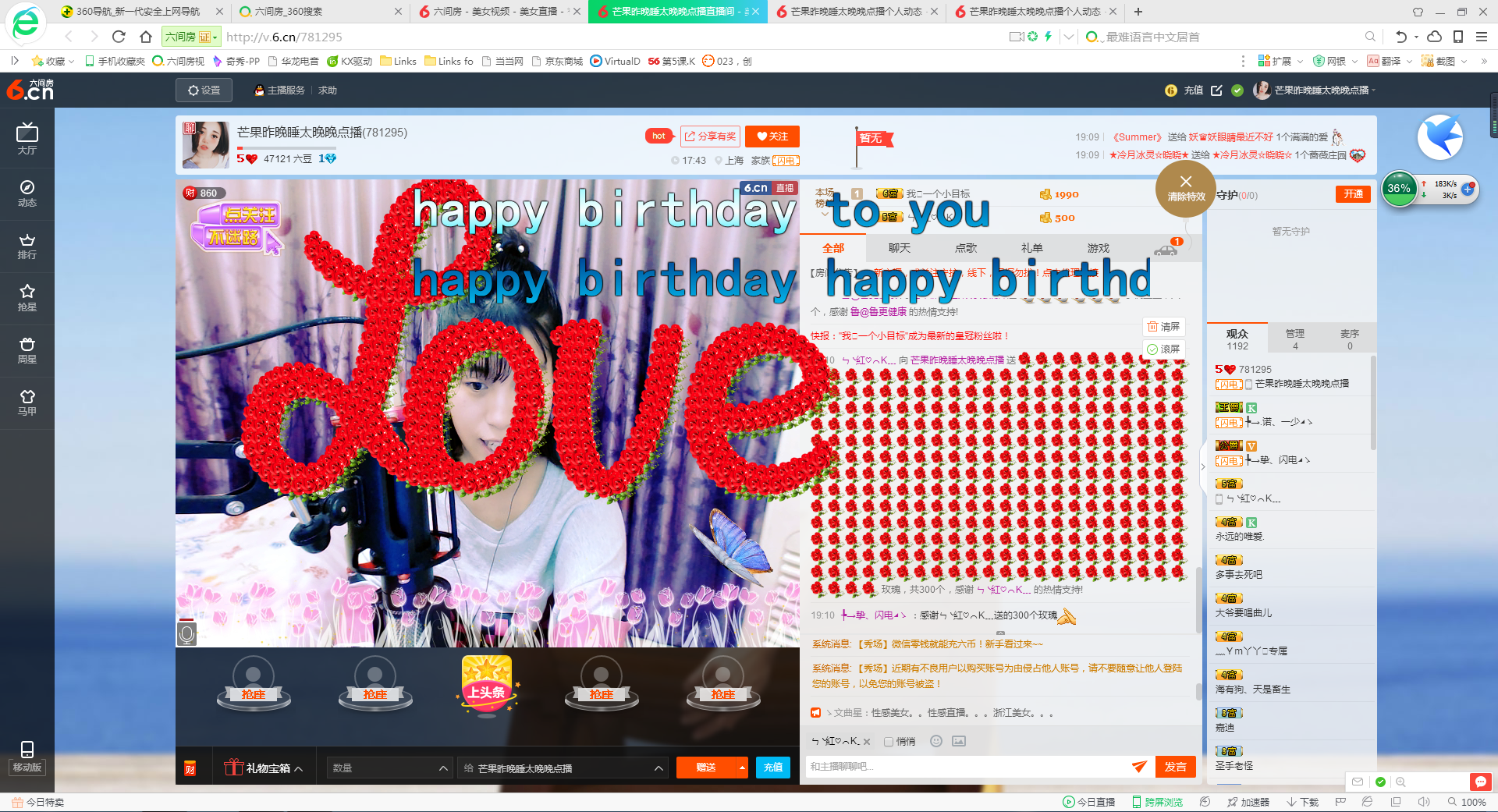Click the 分享有奖 share button
This screenshot has height=812, width=1498.
pyautogui.click(x=710, y=137)
